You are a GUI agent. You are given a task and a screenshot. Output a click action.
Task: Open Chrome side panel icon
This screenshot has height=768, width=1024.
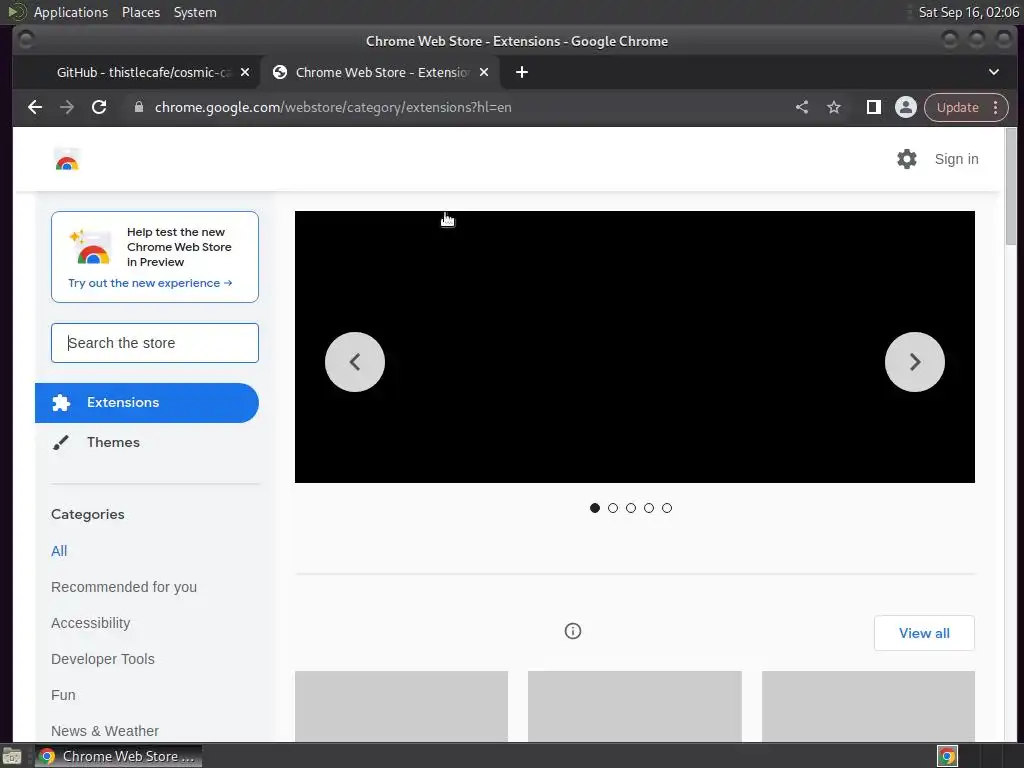coord(873,107)
